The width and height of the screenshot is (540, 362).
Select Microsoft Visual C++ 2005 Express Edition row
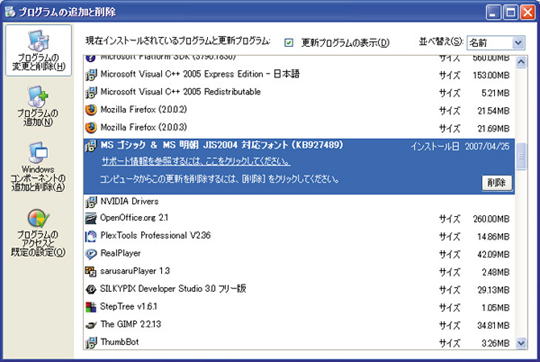(x=299, y=75)
